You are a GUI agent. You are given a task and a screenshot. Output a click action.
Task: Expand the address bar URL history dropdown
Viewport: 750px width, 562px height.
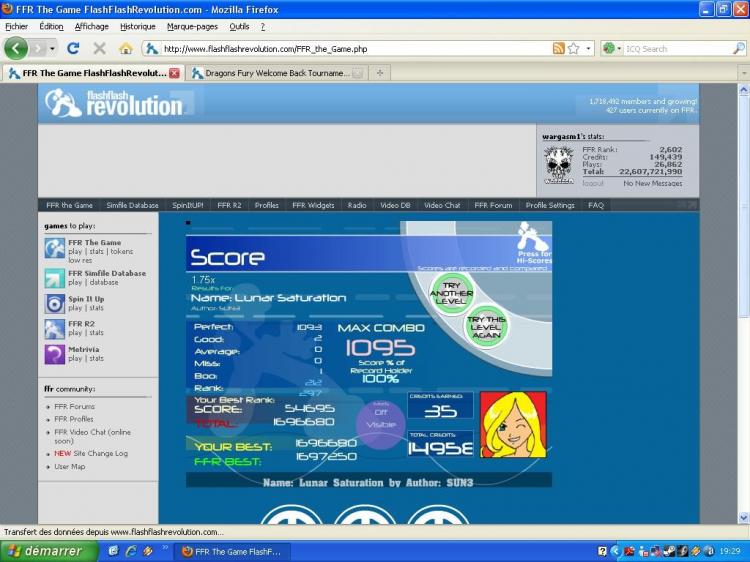tap(589, 48)
